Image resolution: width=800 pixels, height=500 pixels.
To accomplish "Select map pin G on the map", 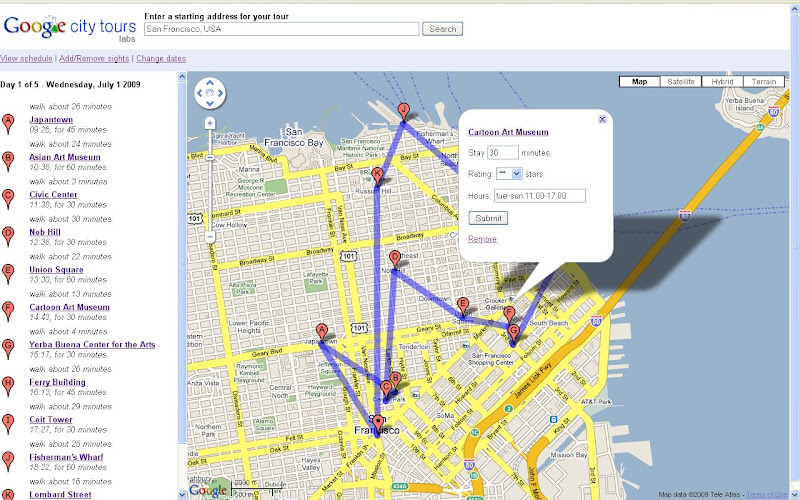I will tap(513, 334).
